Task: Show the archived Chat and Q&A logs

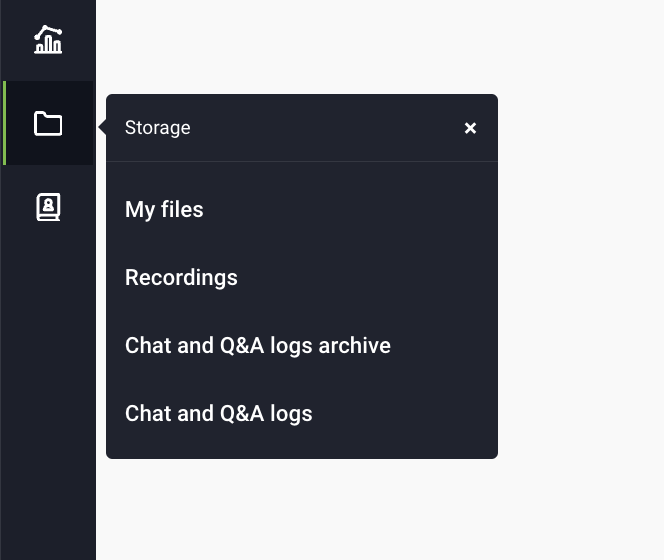Action: [257, 346]
